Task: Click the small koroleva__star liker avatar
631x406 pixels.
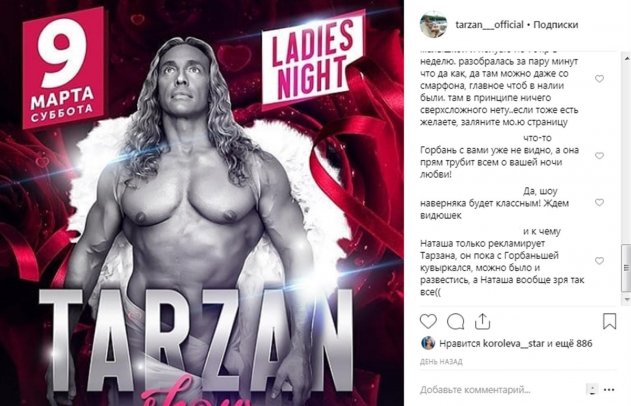Action: coord(427,343)
